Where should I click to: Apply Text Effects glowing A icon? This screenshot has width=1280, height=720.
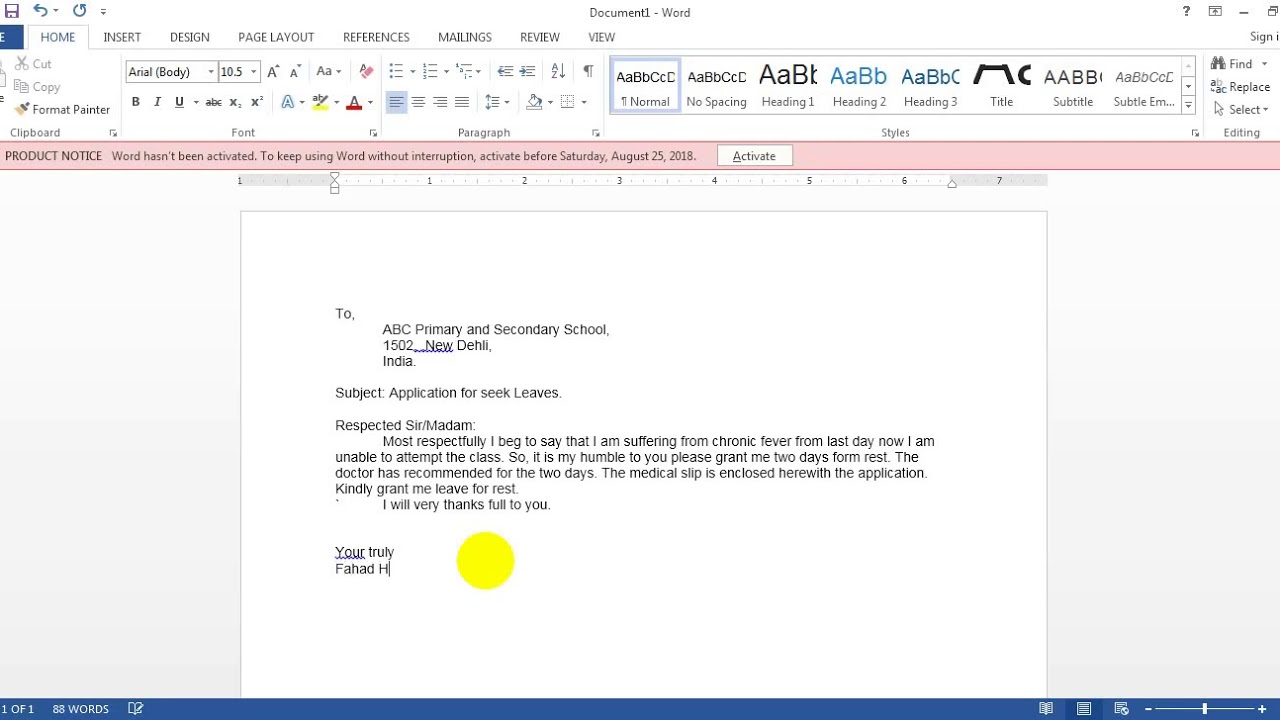288,102
